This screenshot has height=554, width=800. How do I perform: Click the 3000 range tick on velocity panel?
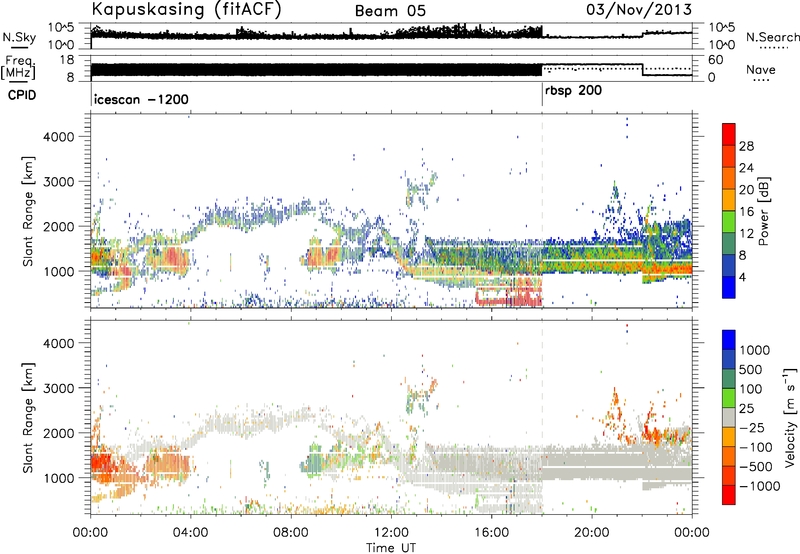click(x=58, y=388)
